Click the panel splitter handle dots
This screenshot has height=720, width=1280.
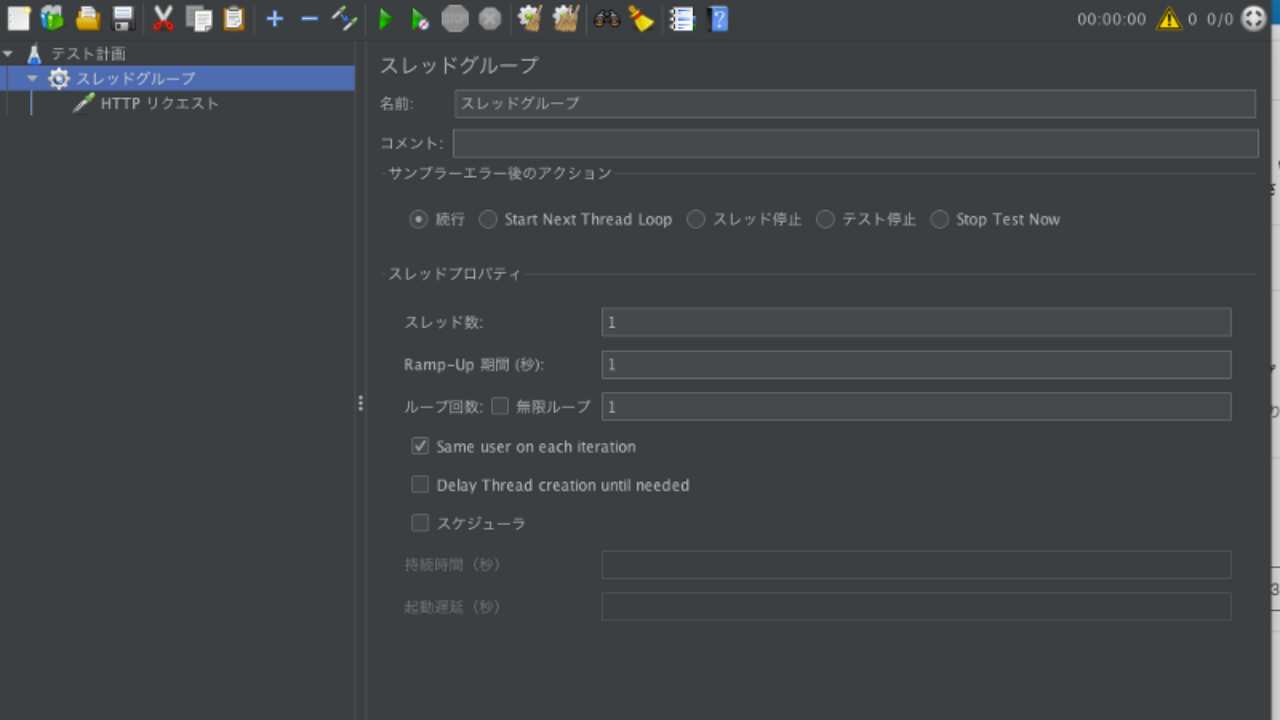pos(360,403)
